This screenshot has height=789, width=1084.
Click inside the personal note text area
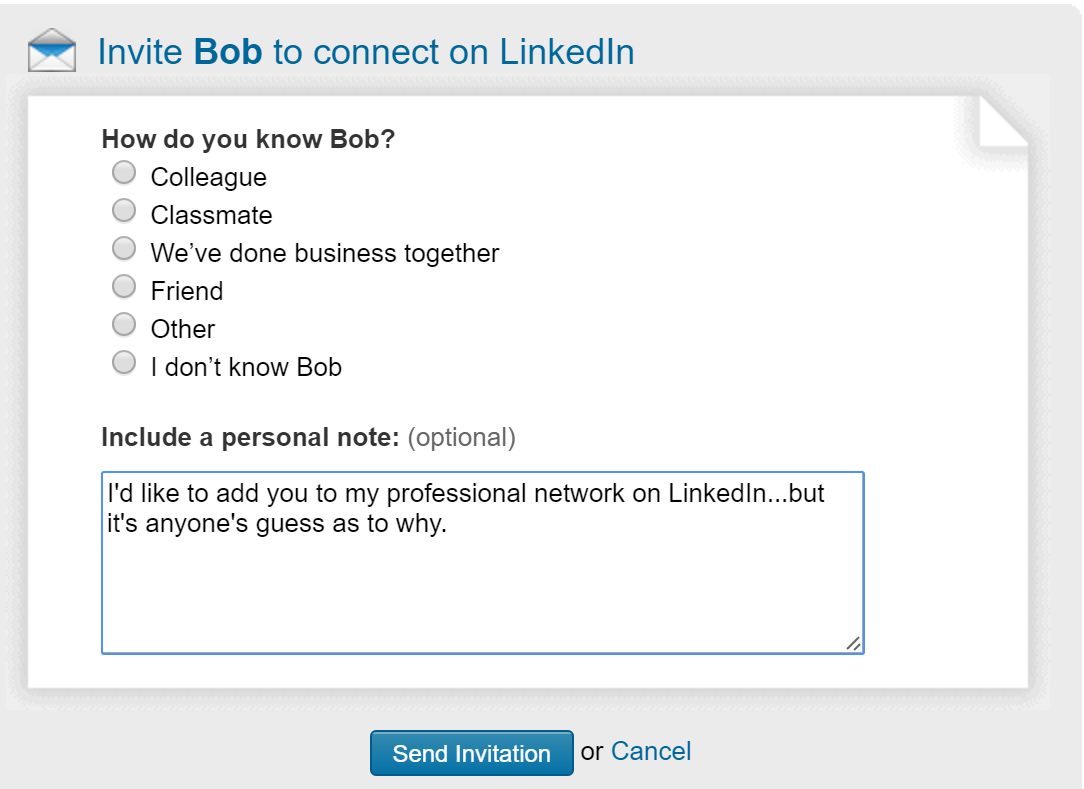click(x=482, y=580)
